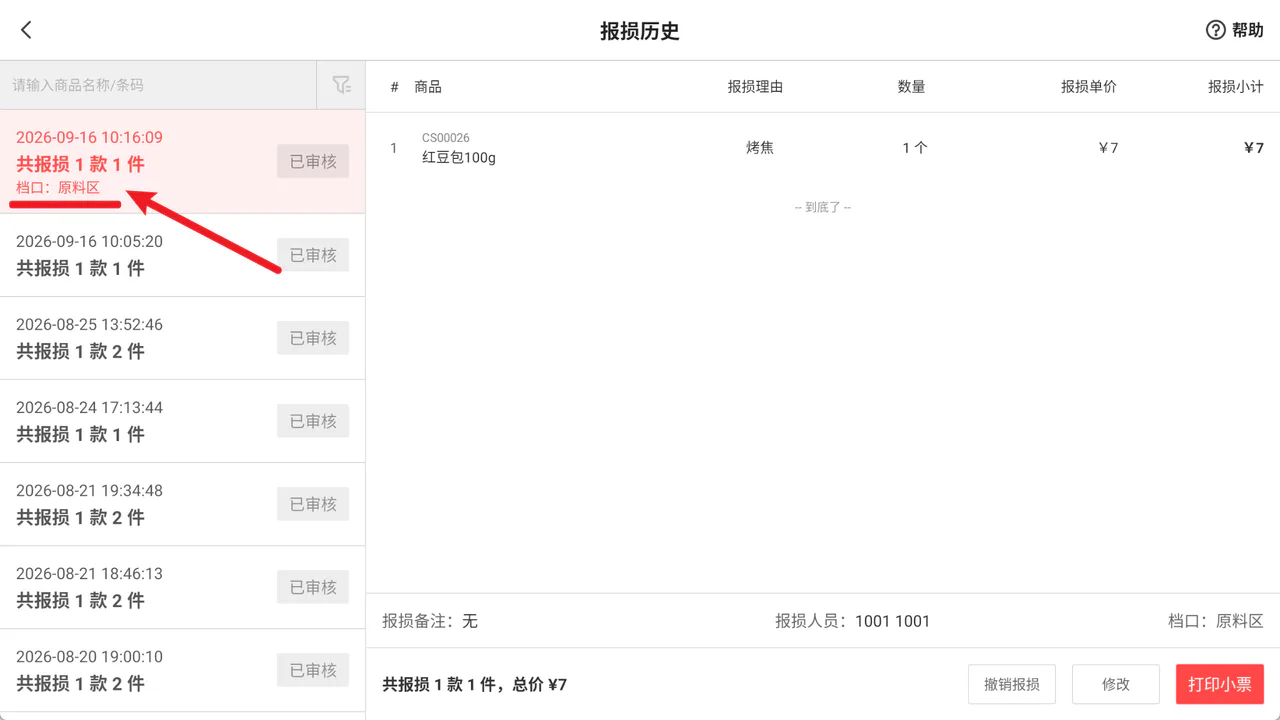Click the 帮助 text link

[1248, 30]
